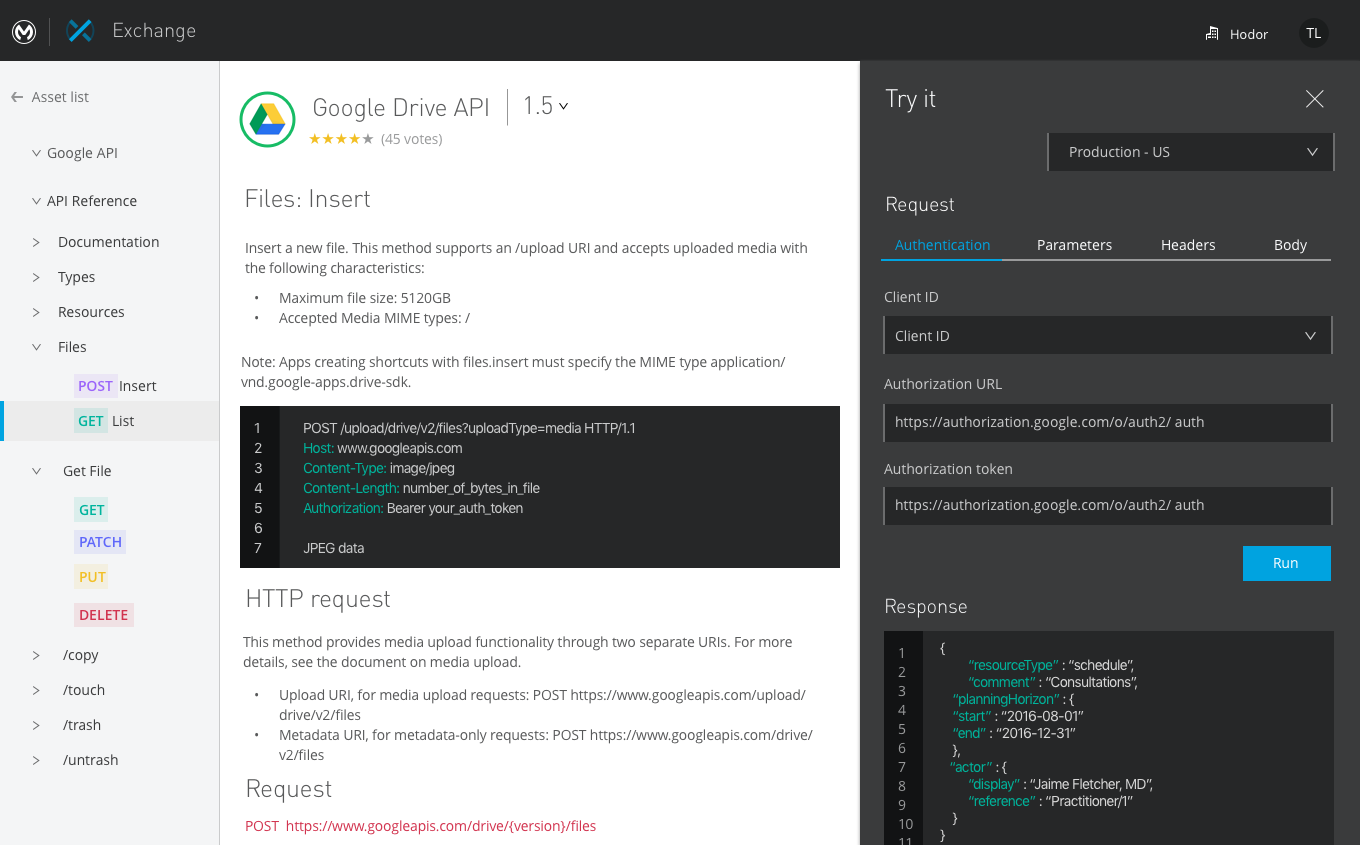Click the Hodor organization name
The image size is (1360, 845).
(x=1248, y=34)
